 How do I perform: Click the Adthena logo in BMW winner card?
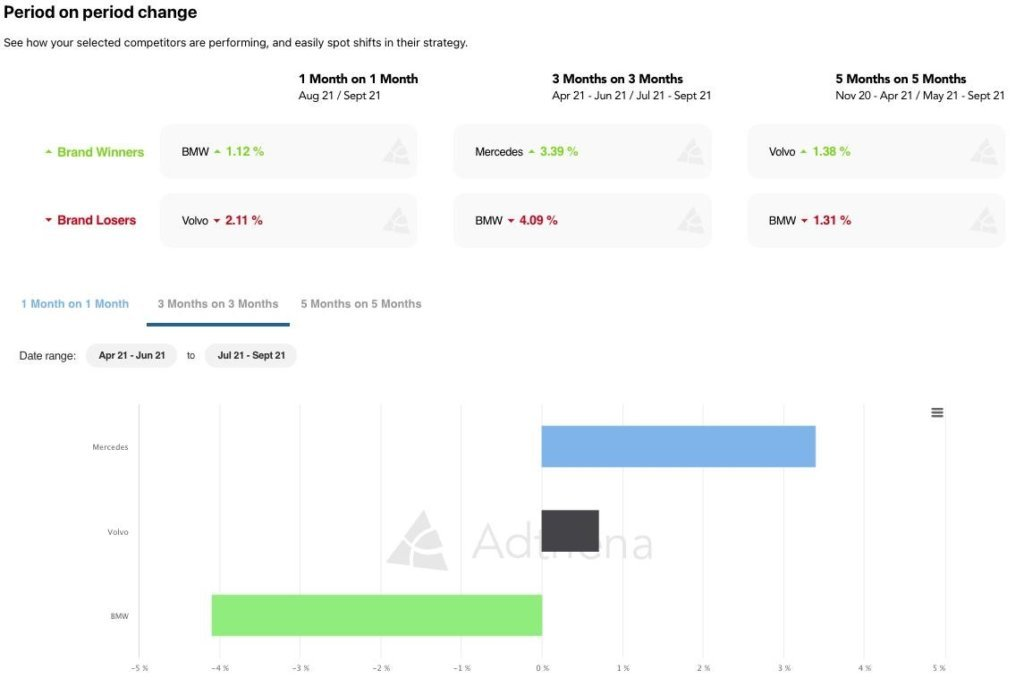[396, 150]
